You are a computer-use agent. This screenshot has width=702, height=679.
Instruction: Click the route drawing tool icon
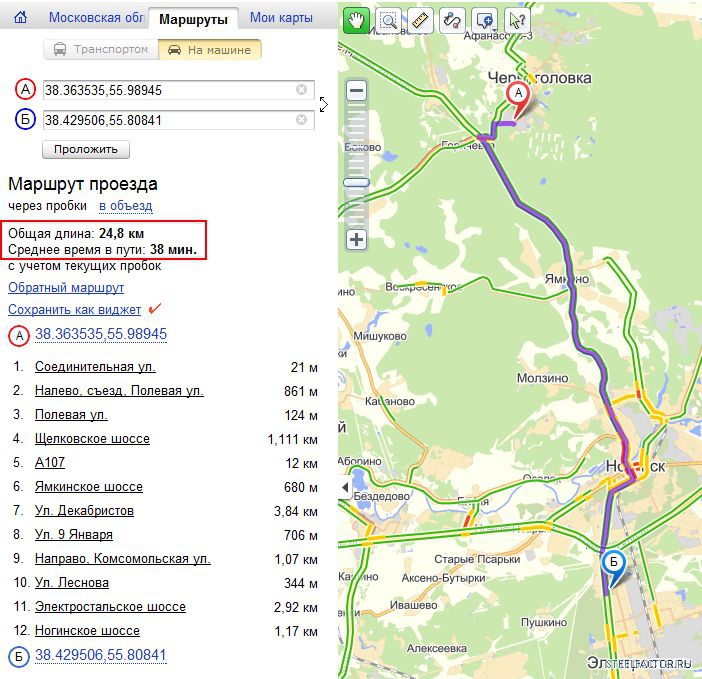click(453, 20)
